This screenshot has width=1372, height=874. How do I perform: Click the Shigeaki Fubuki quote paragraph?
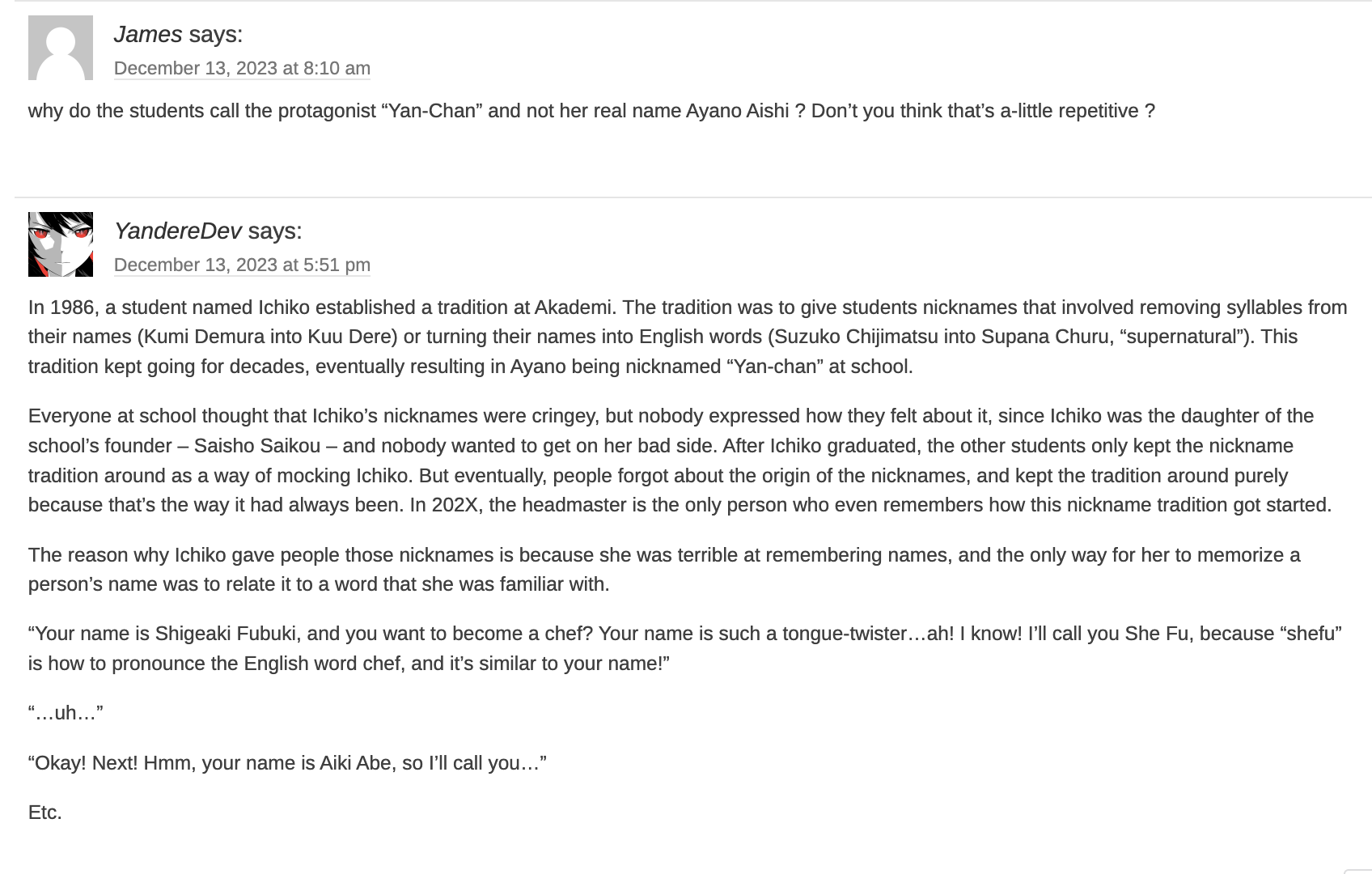click(x=684, y=648)
